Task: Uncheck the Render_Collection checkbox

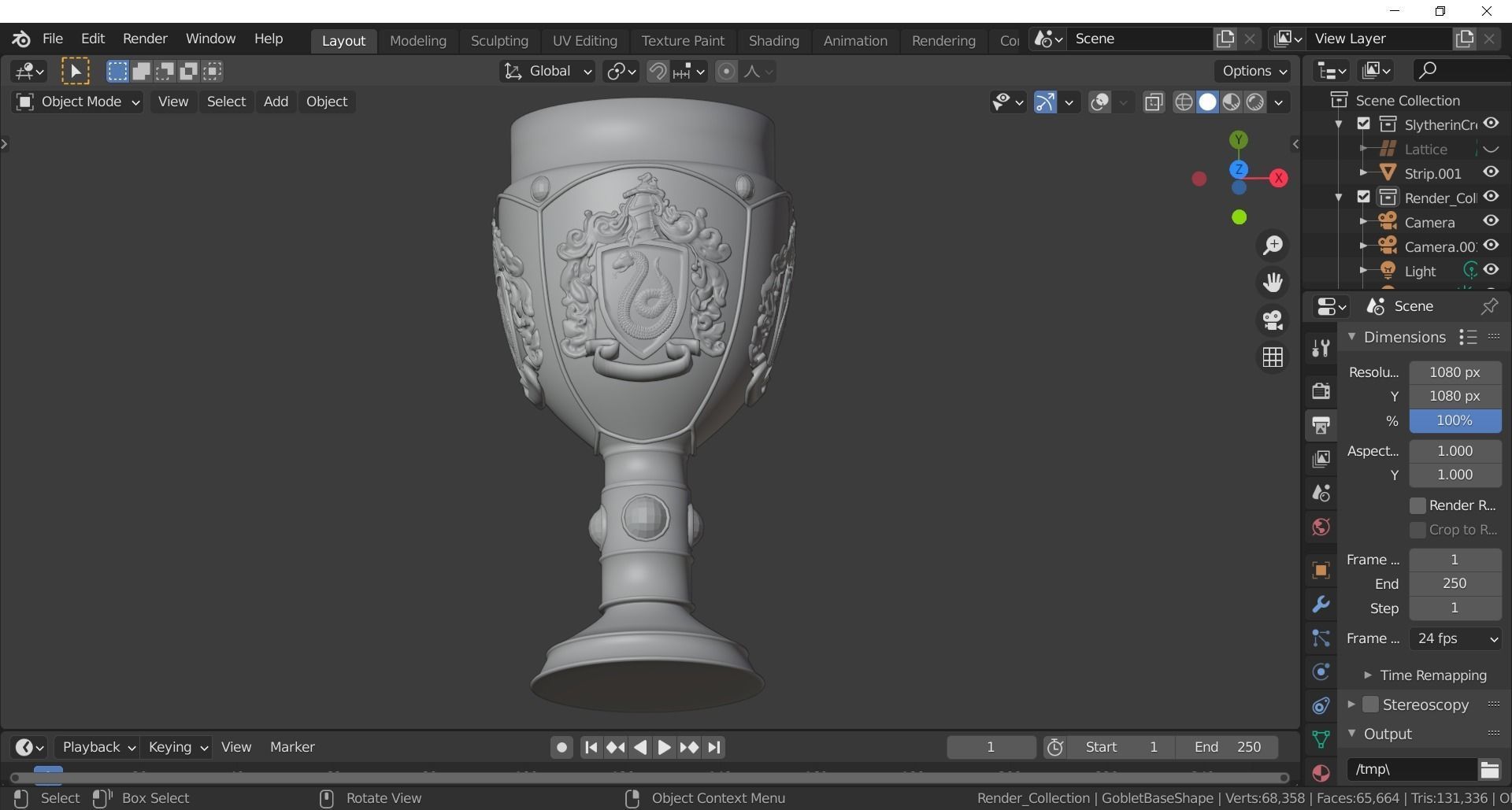Action: [x=1363, y=197]
